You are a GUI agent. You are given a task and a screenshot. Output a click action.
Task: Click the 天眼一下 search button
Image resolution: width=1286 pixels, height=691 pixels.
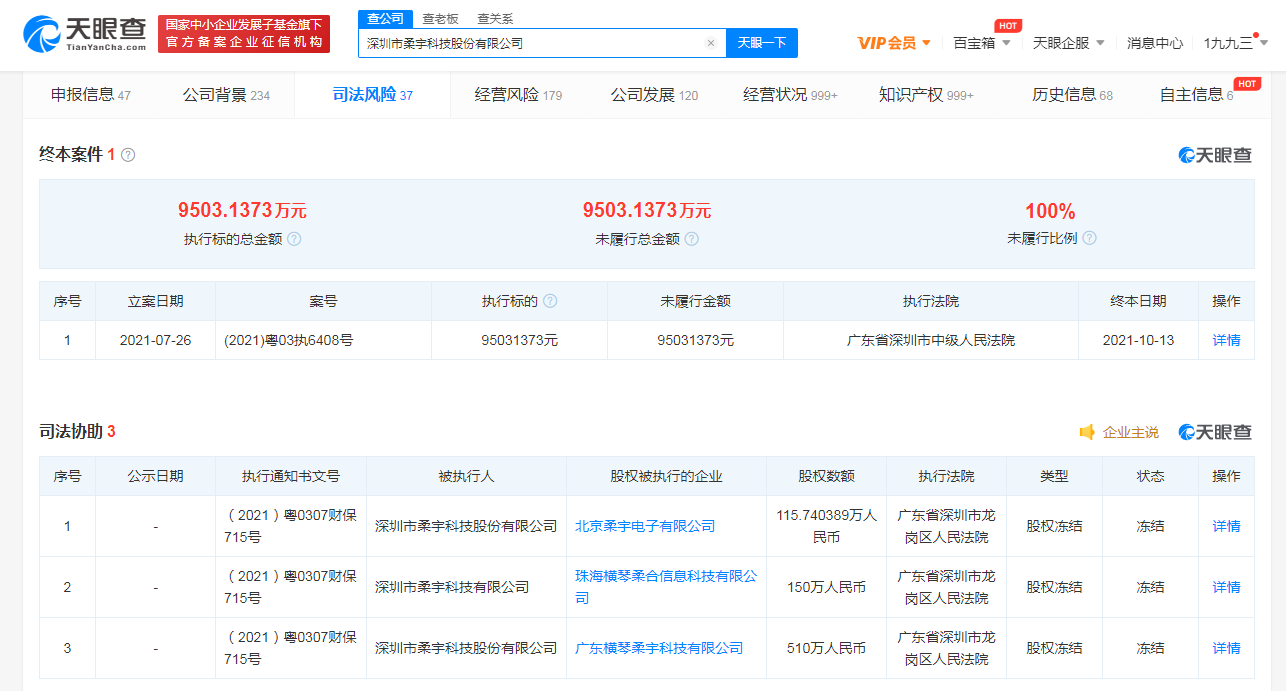pos(761,43)
